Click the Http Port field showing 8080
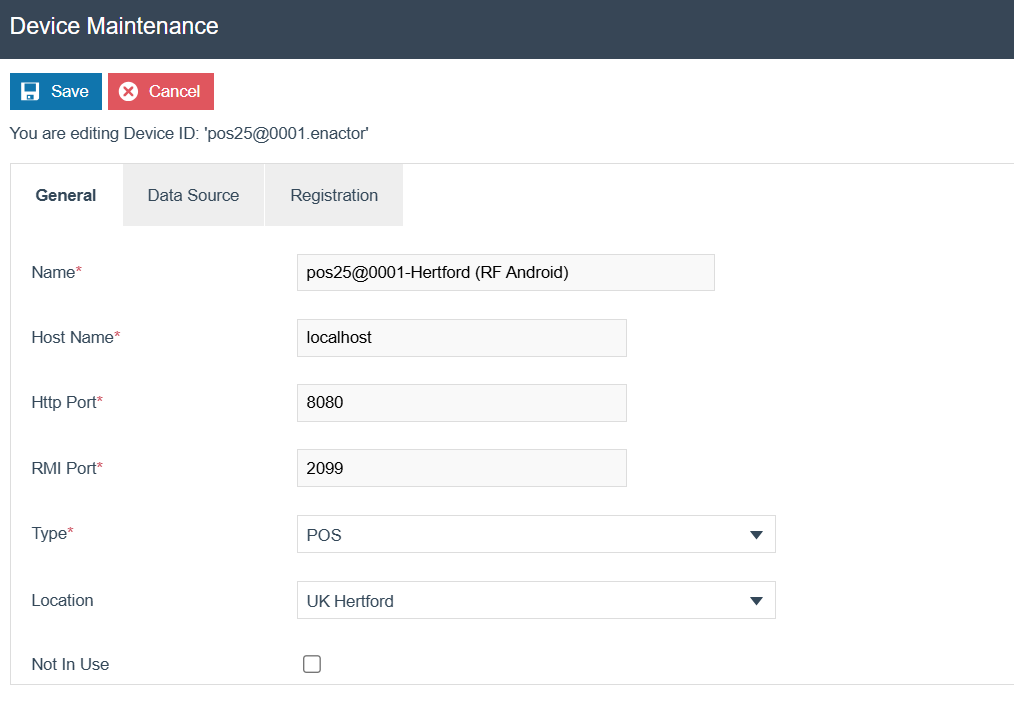The width and height of the screenshot is (1014, 716). 461,402
